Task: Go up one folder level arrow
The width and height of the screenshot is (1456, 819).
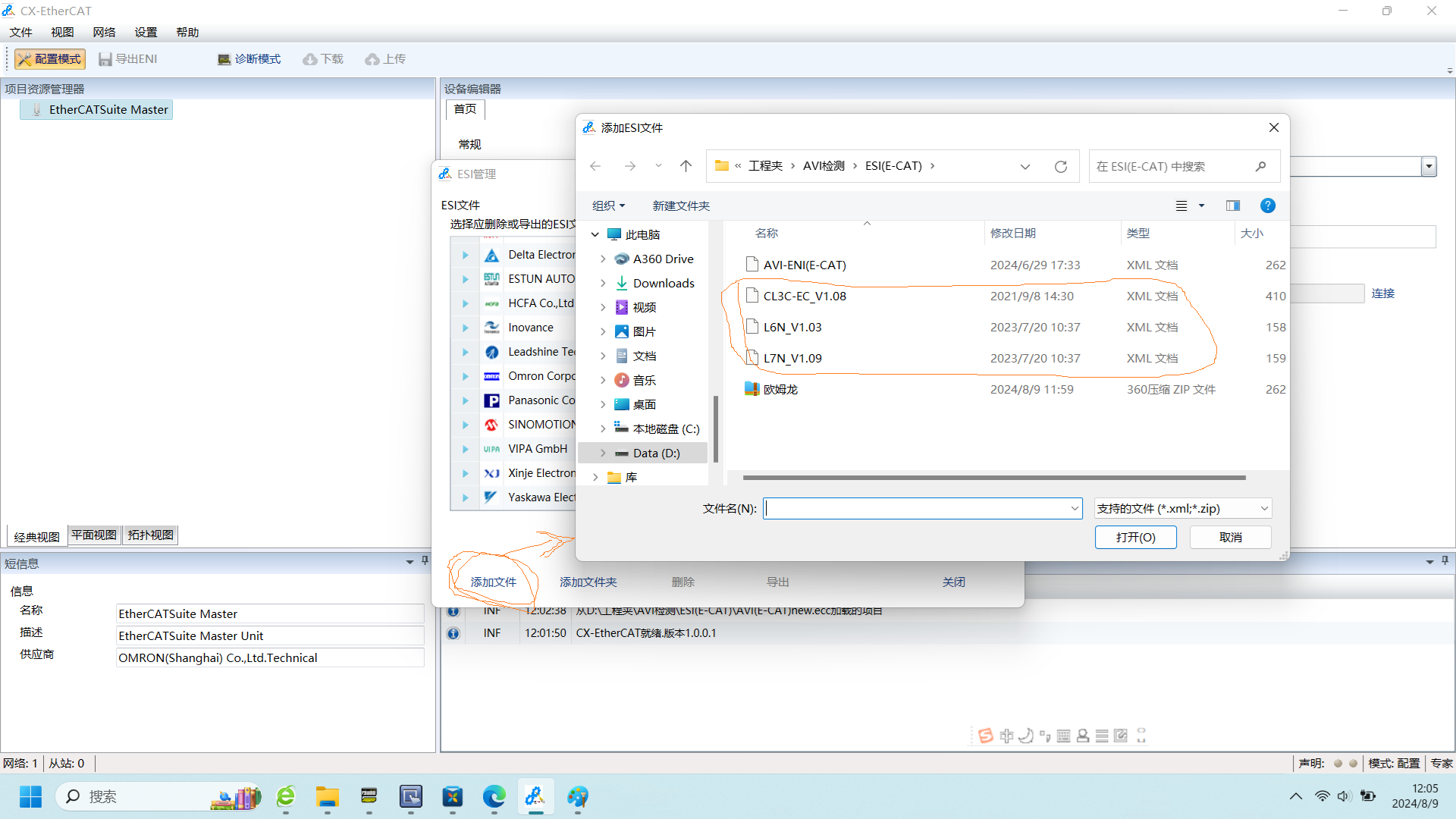Action: [686, 166]
